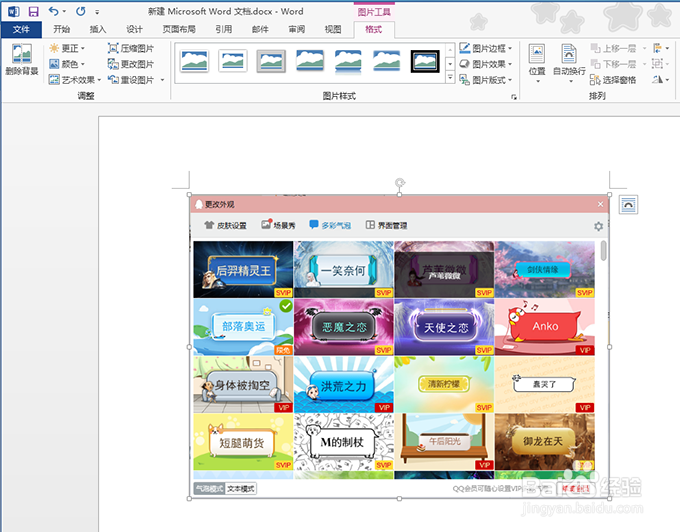Click the 御龙在天 bubble thumbnail
This screenshot has width=680, height=532.
[545, 442]
